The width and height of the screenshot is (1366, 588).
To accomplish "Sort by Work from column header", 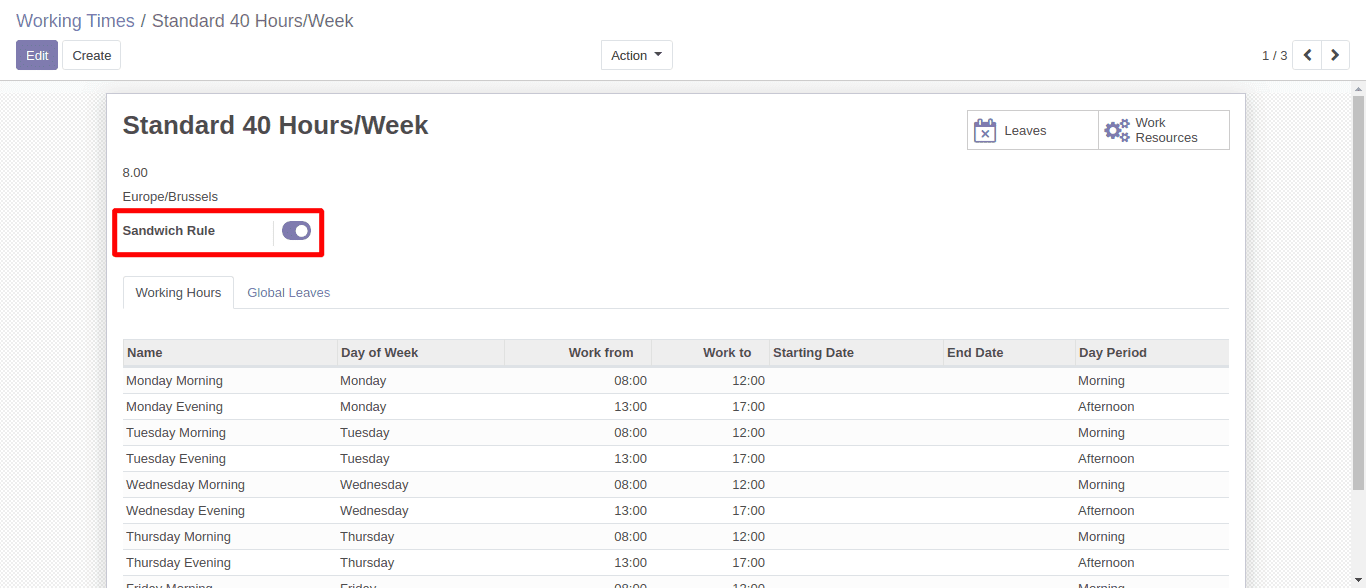I will click(x=578, y=353).
